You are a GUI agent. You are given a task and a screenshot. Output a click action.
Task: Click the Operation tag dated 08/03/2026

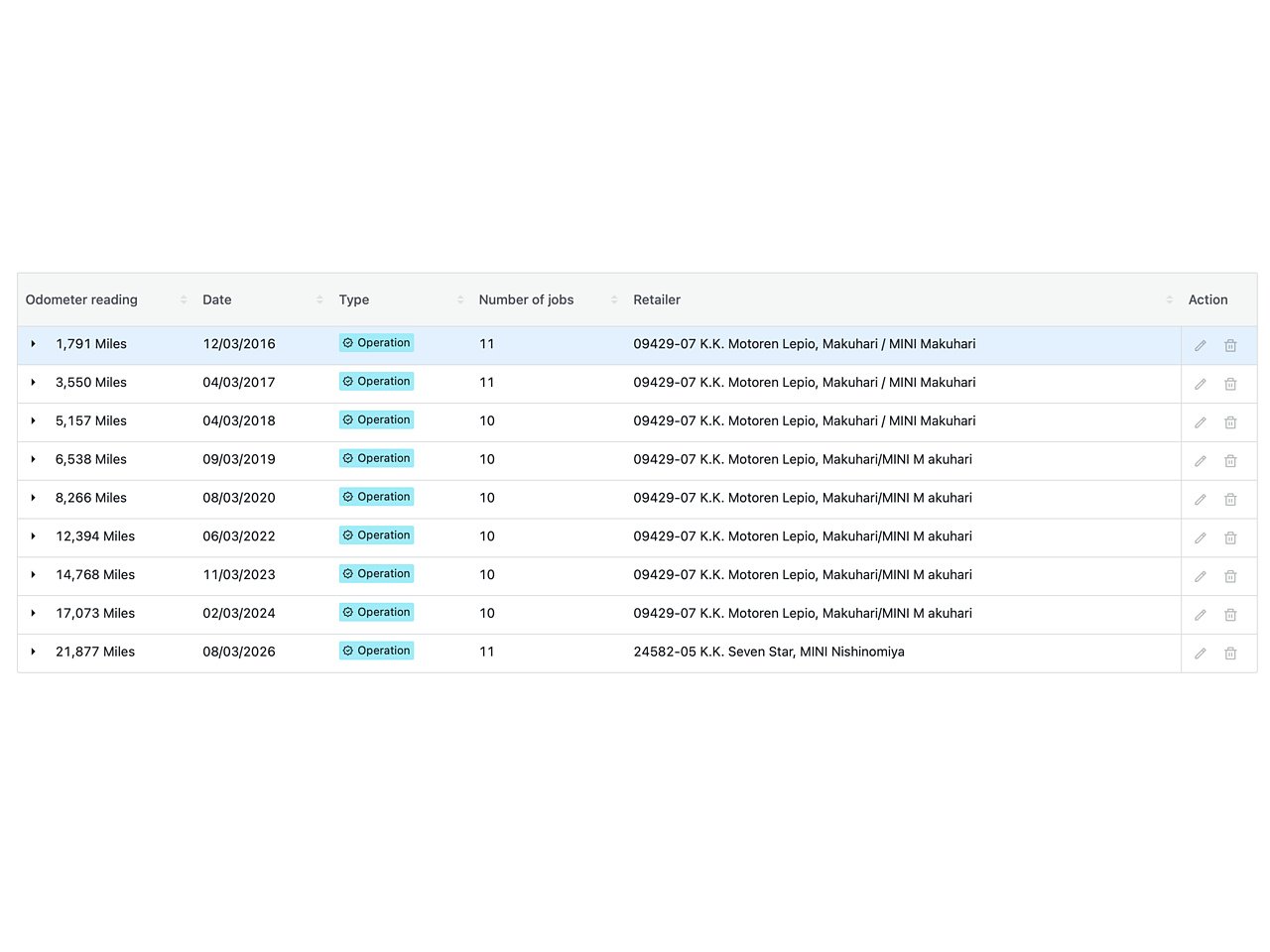coord(376,651)
